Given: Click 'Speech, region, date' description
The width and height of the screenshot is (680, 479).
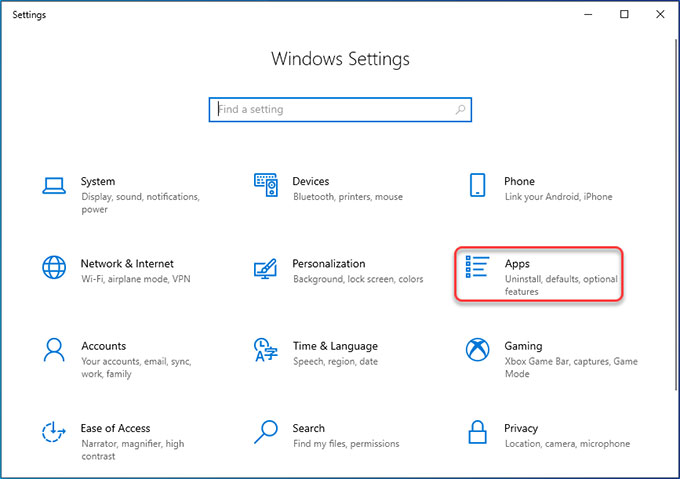Looking at the screenshot, I should point(335,362).
